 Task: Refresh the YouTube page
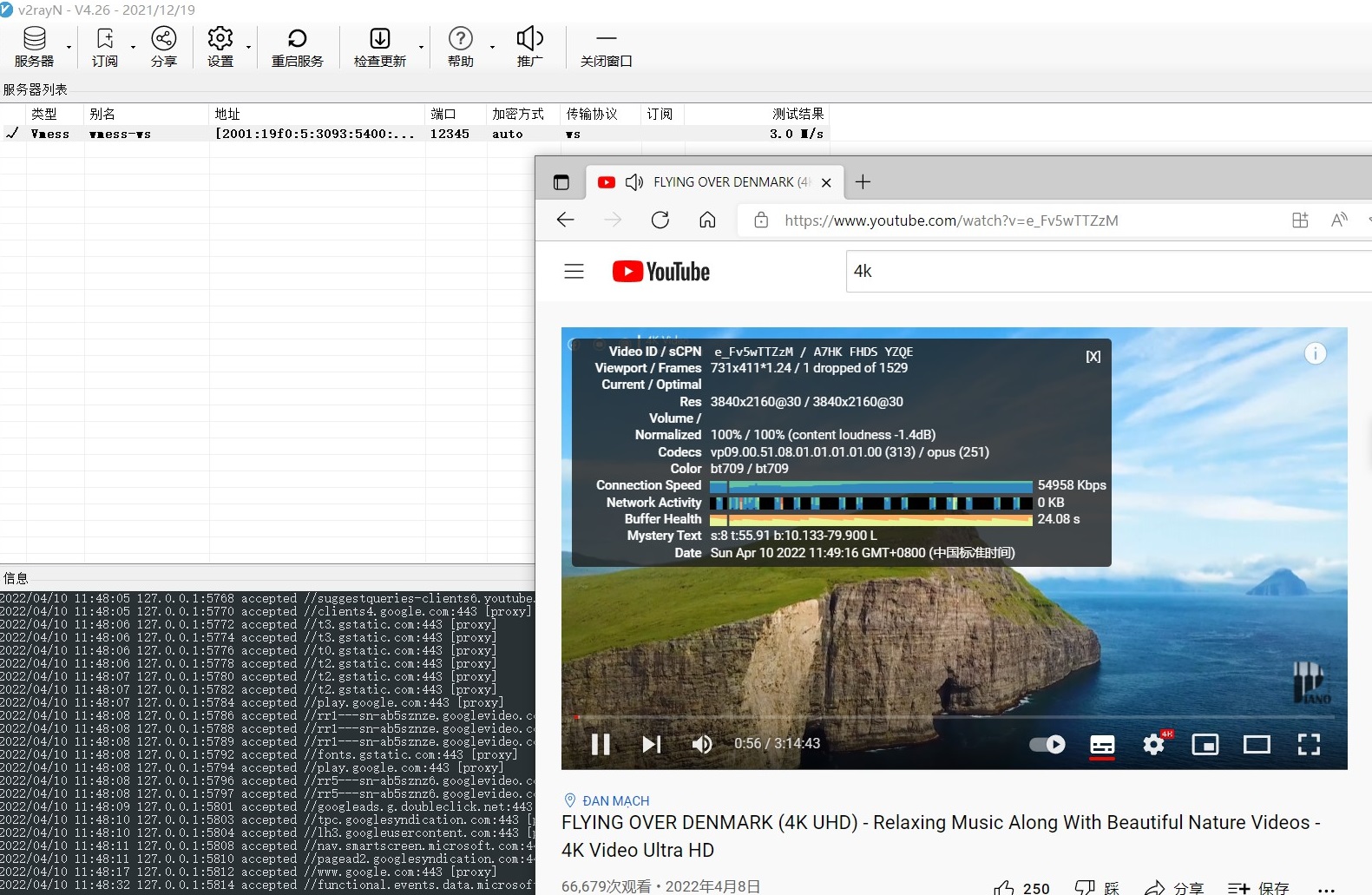tap(660, 220)
